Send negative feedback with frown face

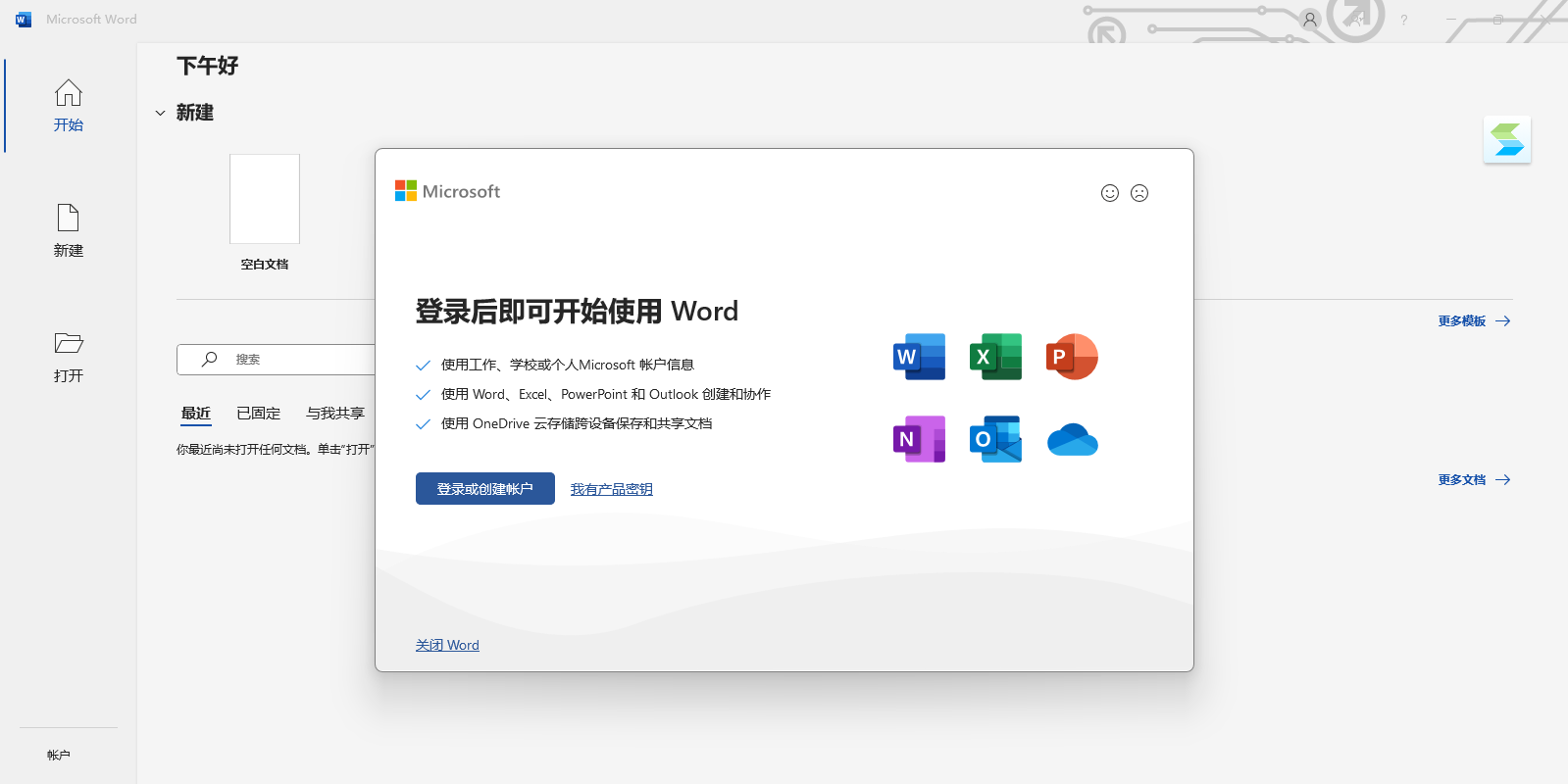1138,193
